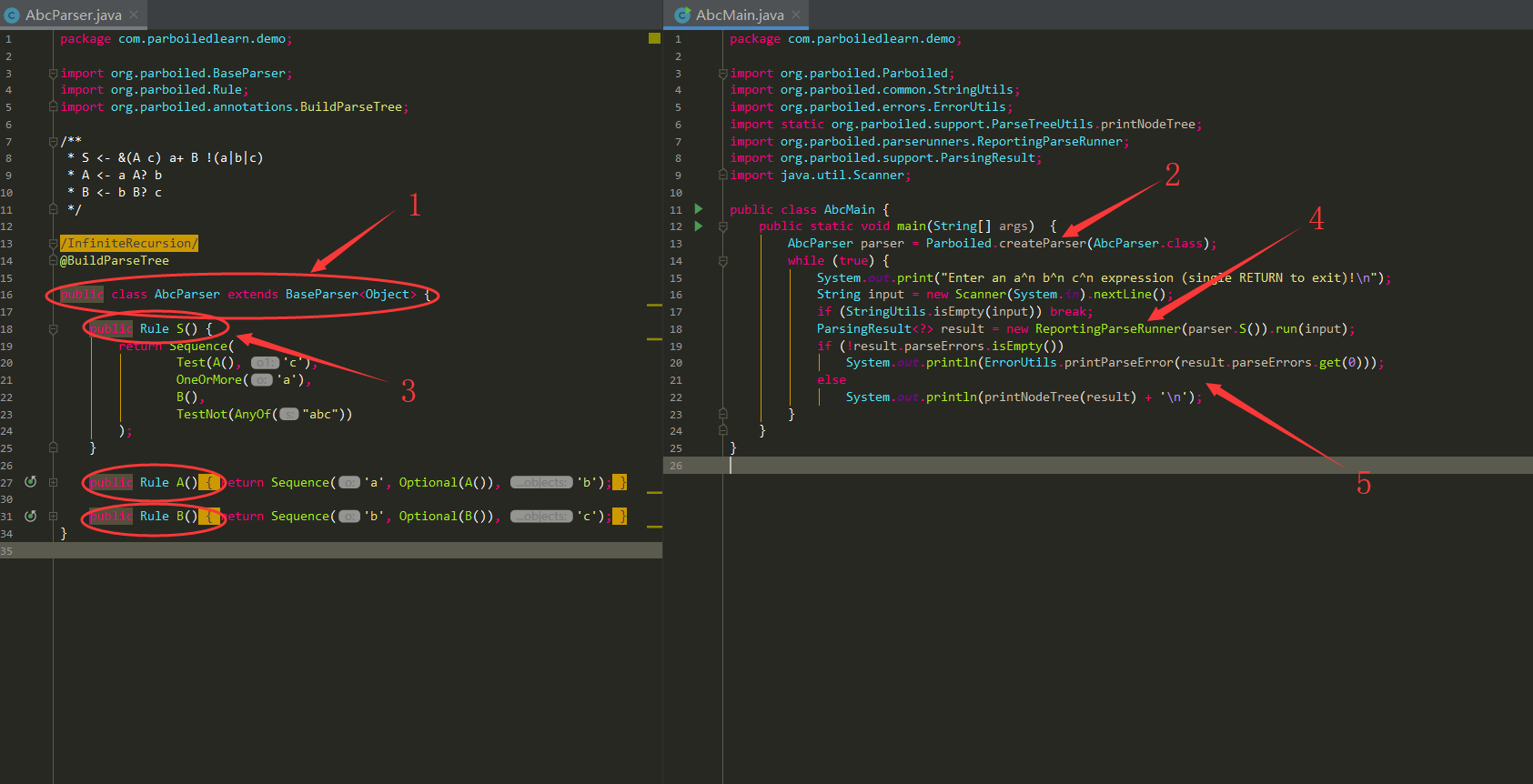Click the warning stripe mark near line 16

pos(654,305)
